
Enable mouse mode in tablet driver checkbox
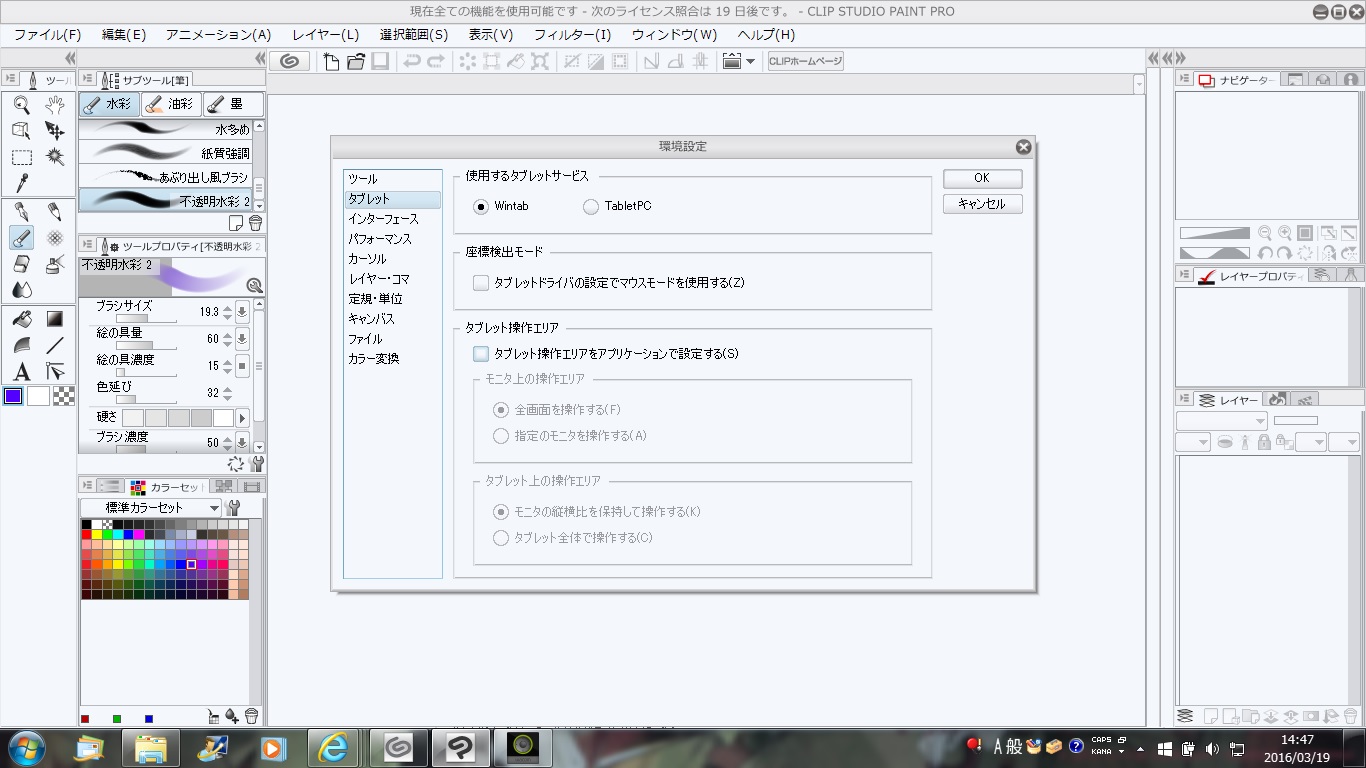pos(481,283)
